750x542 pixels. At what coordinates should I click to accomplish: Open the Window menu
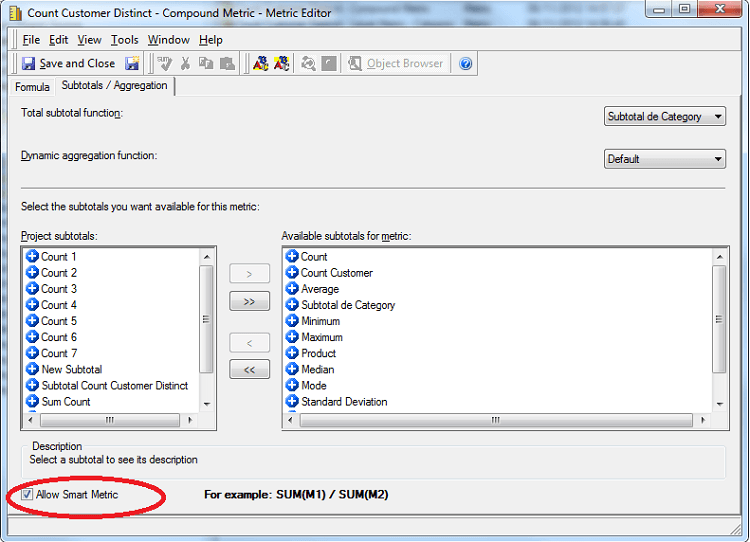coord(168,40)
